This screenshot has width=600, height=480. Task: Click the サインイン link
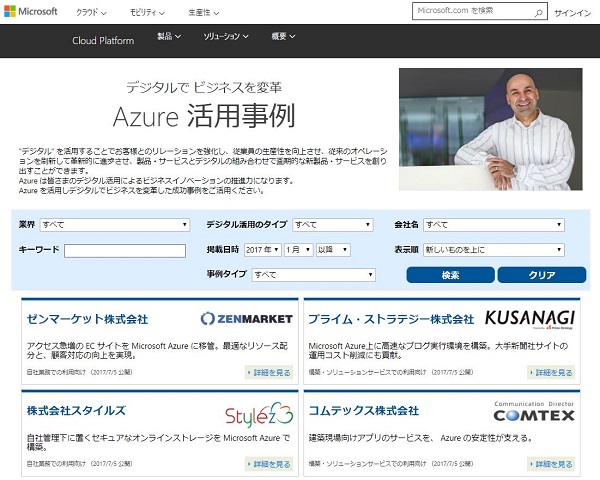click(572, 13)
